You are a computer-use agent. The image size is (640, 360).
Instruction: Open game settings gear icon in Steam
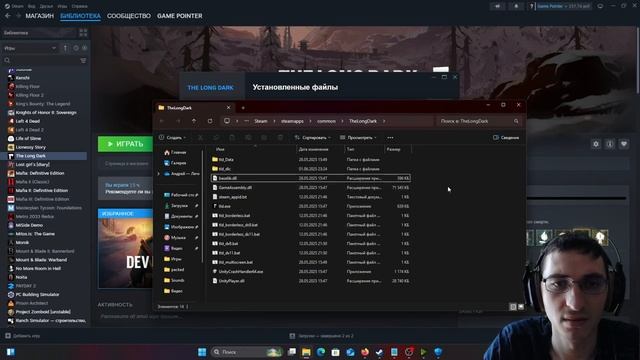pos(596,144)
